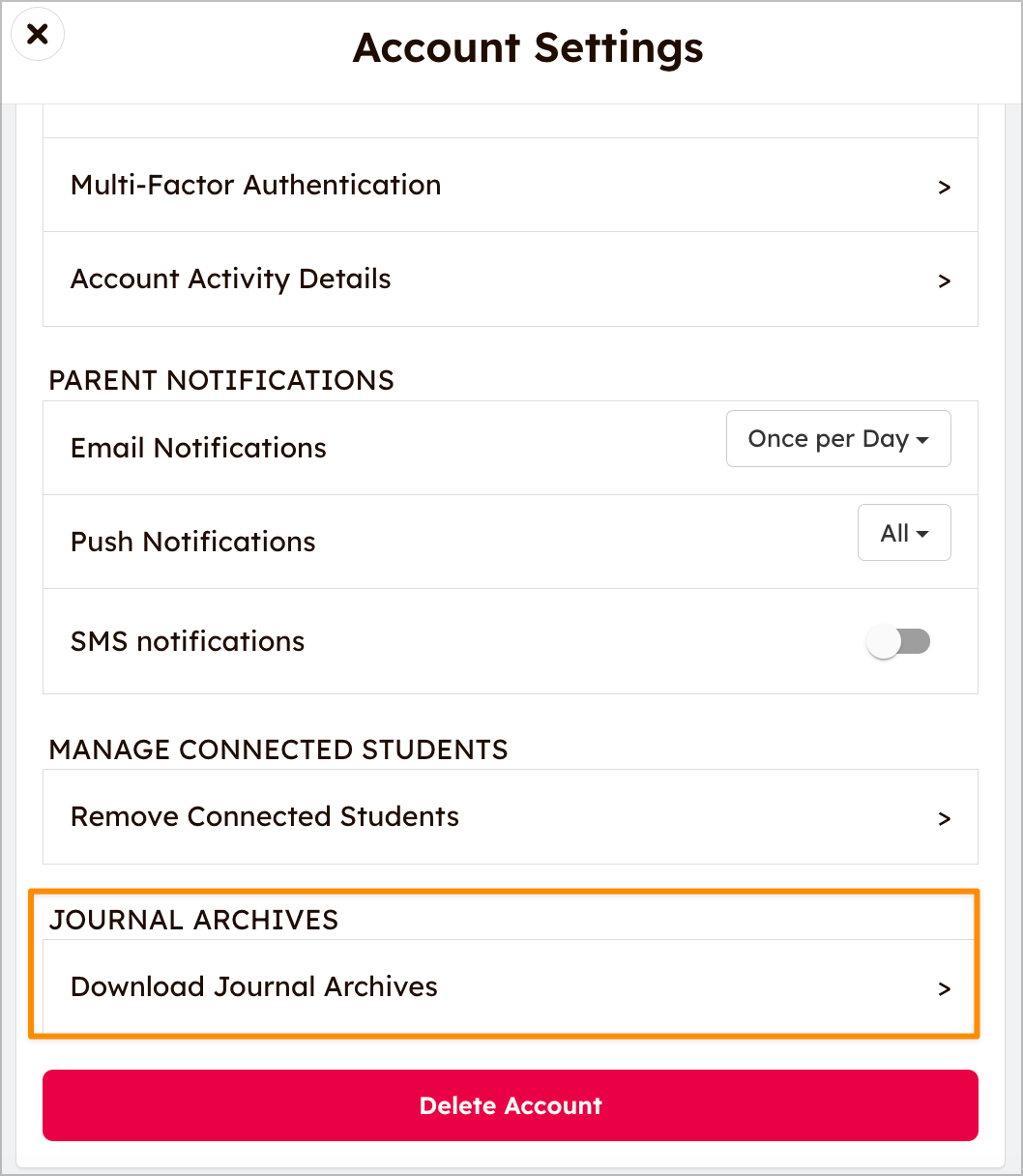Screen dimensions: 1023x1176
Task: Click the MANAGE CONNECTED STUDENTS heading
Action: point(278,750)
